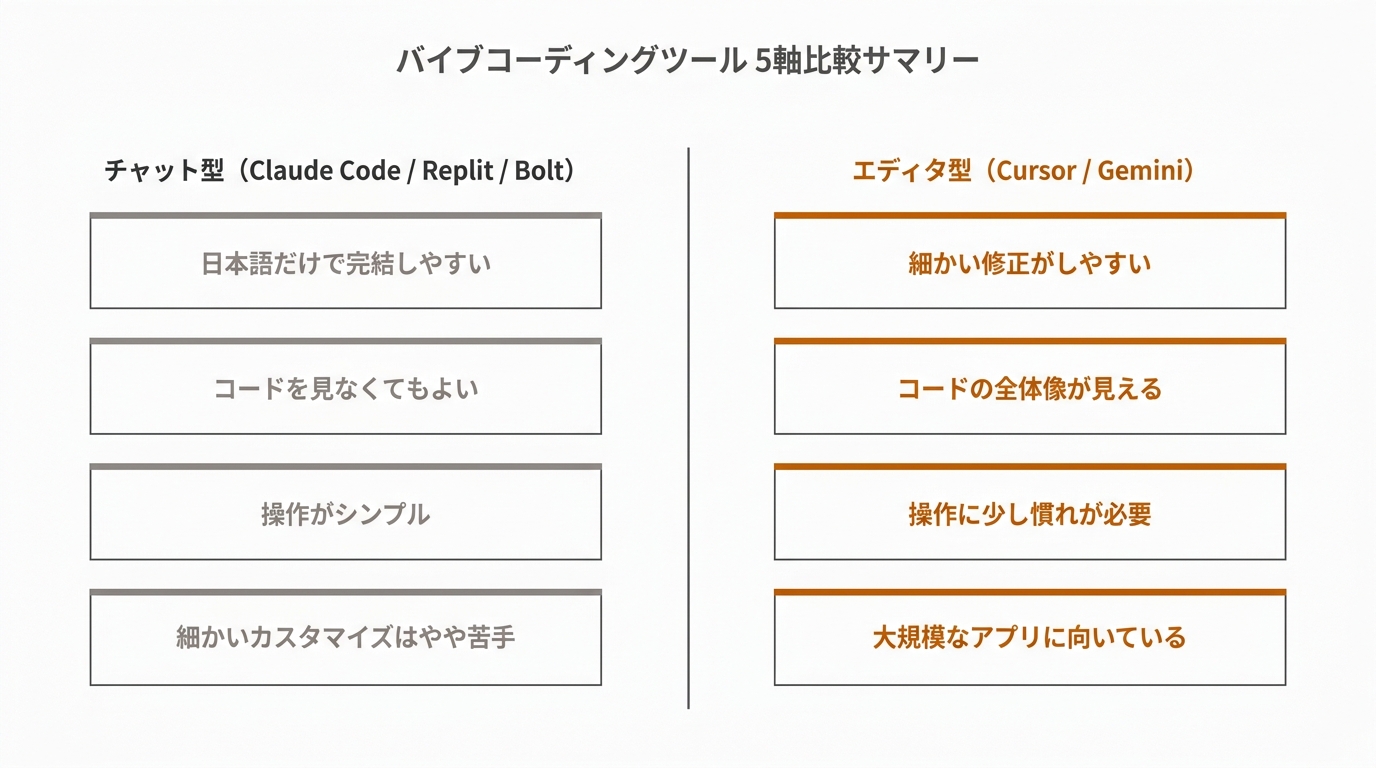Click the vertical divider line between columns

coord(688,430)
